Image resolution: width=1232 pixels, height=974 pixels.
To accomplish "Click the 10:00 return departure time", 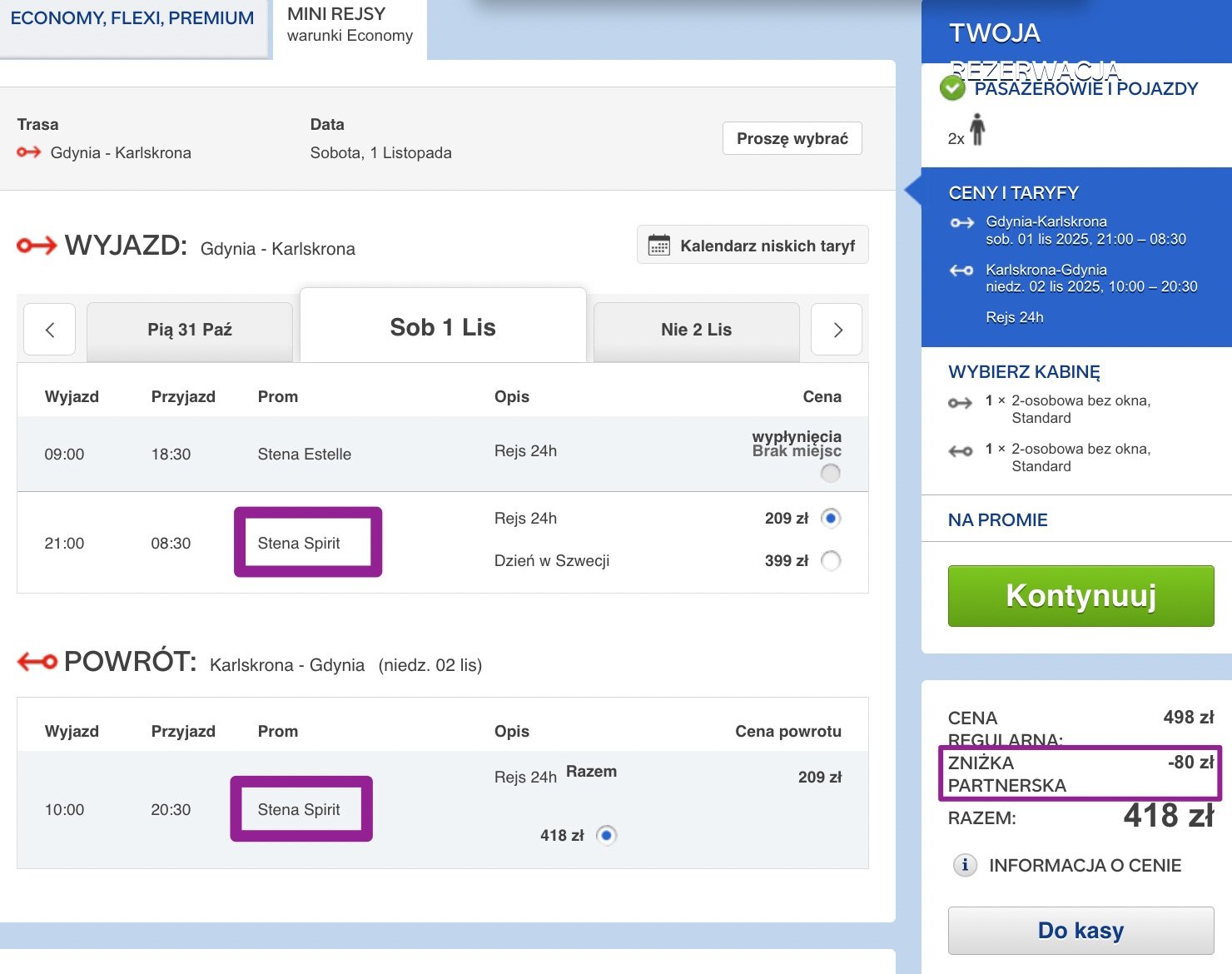I will pyautogui.click(x=64, y=810).
